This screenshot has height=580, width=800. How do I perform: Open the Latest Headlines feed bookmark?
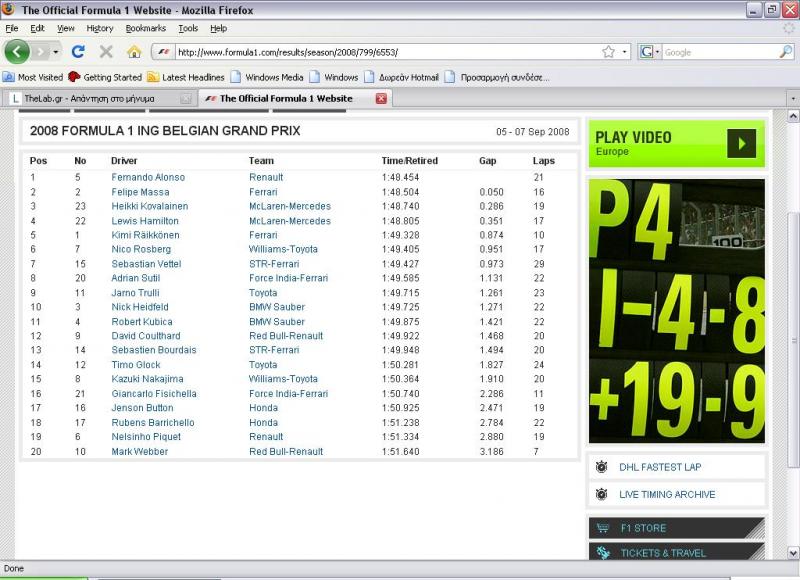coord(186,78)
